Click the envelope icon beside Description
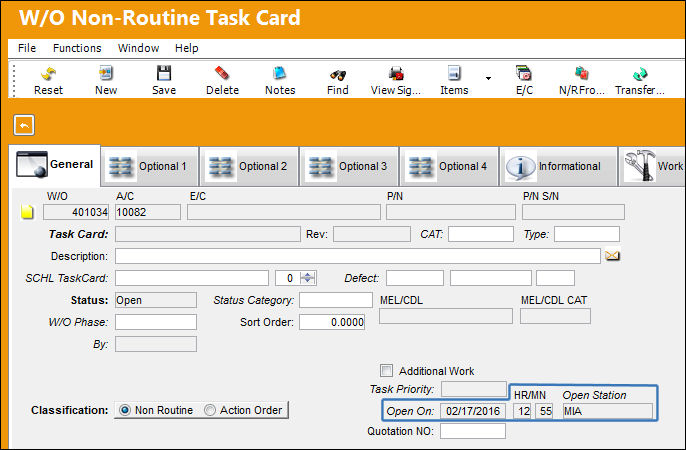This screenshot has height=450, width=686. tap(612, 255)
